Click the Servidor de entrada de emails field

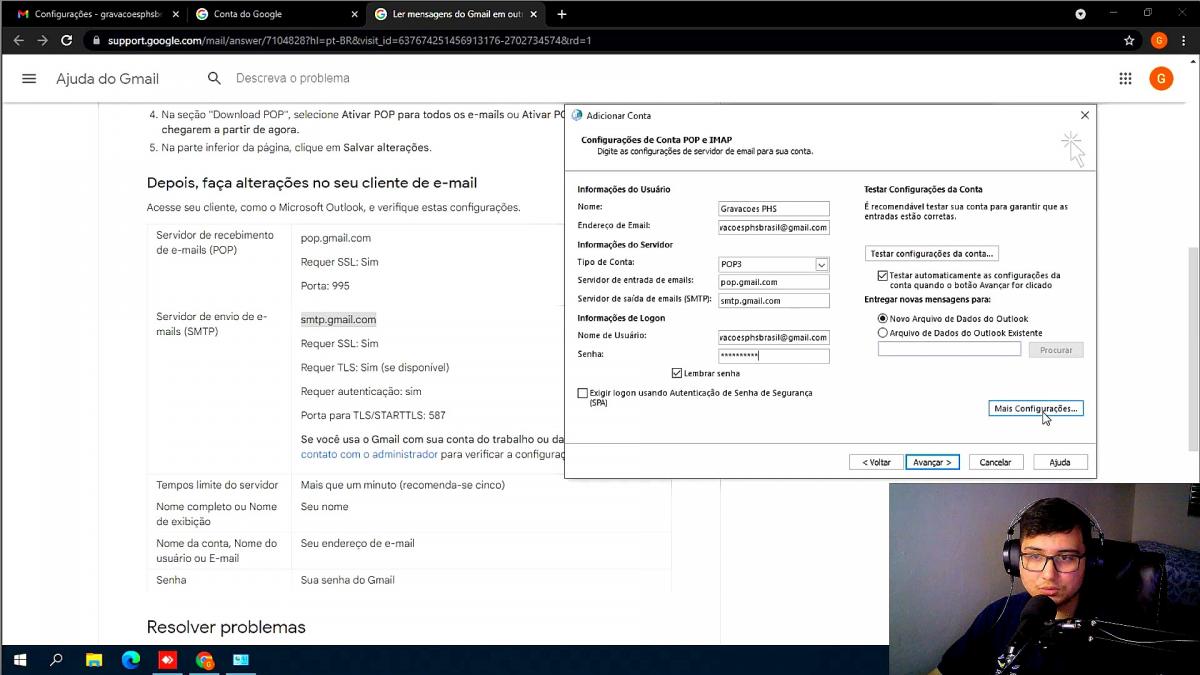[774, 282]
